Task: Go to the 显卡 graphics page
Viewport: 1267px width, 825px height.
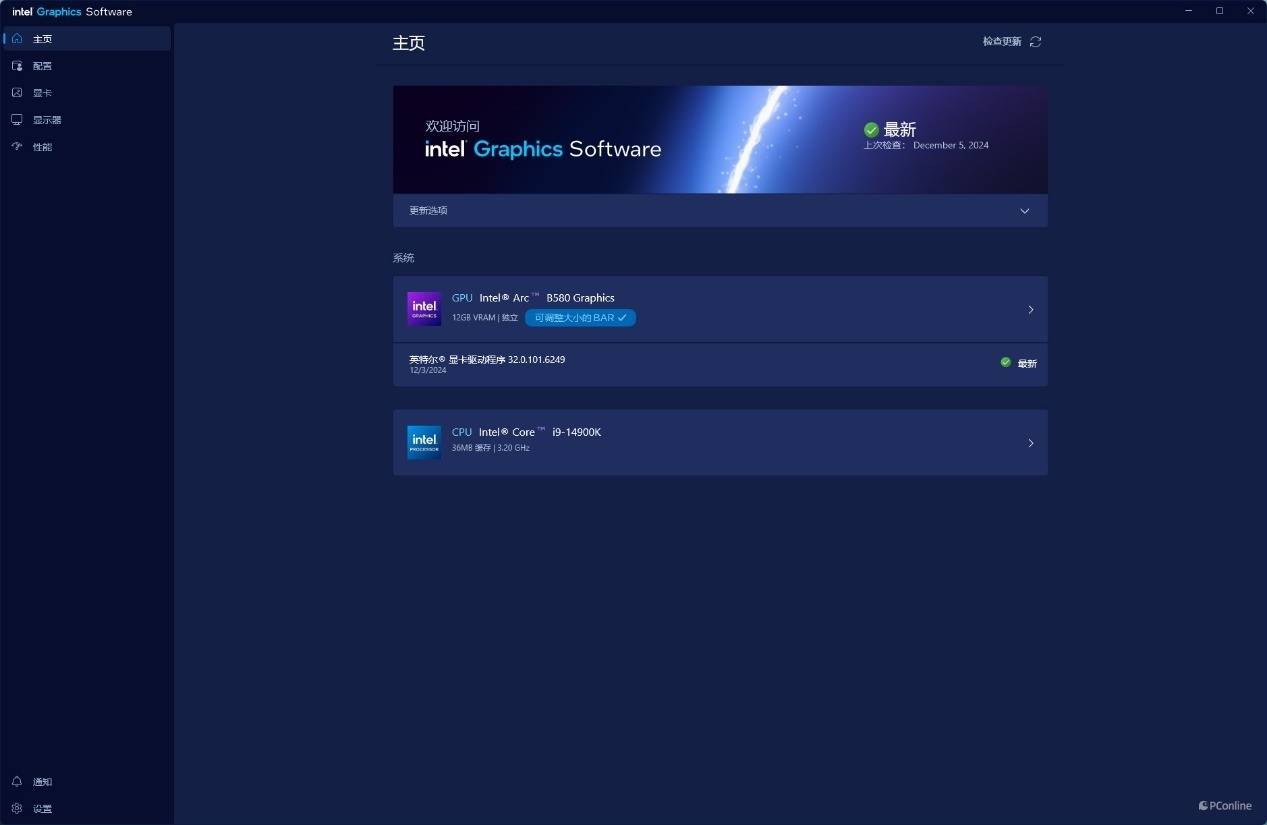Action: pyautogui.click(x=87, y=93)
